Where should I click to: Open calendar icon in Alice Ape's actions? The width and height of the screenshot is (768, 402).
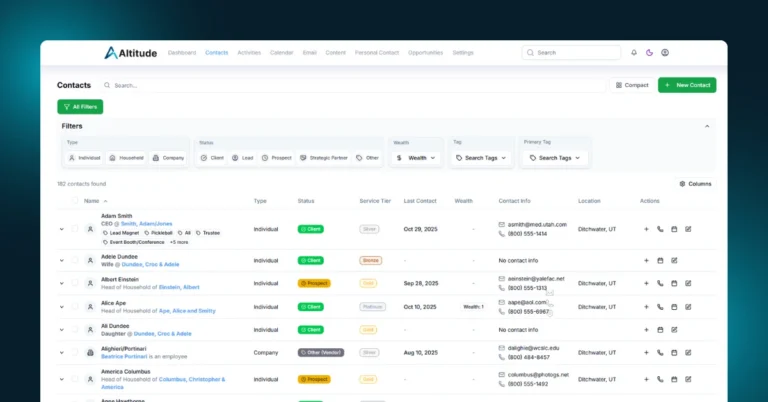(x=674, y=306)
